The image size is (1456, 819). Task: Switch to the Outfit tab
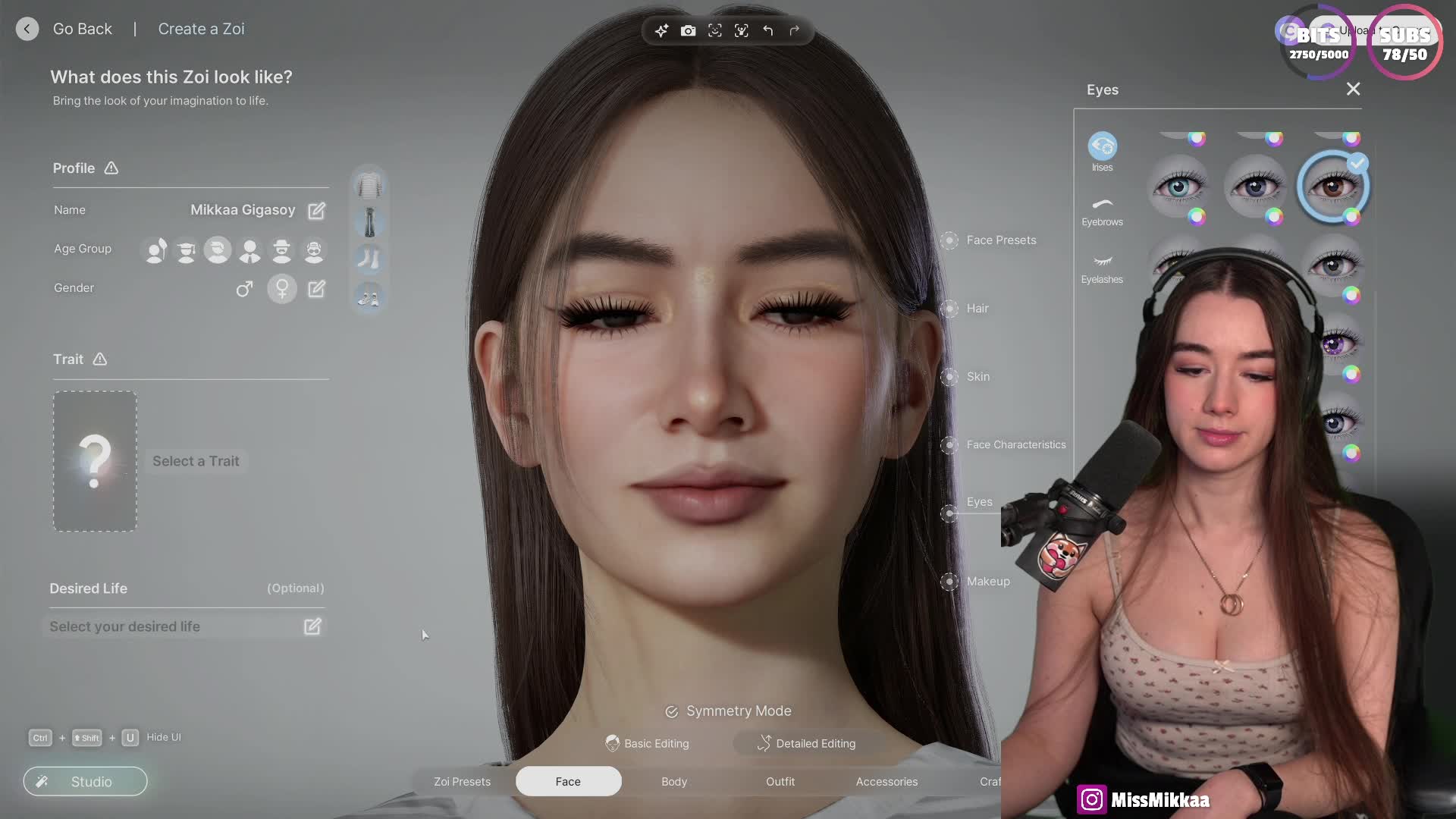780,781
